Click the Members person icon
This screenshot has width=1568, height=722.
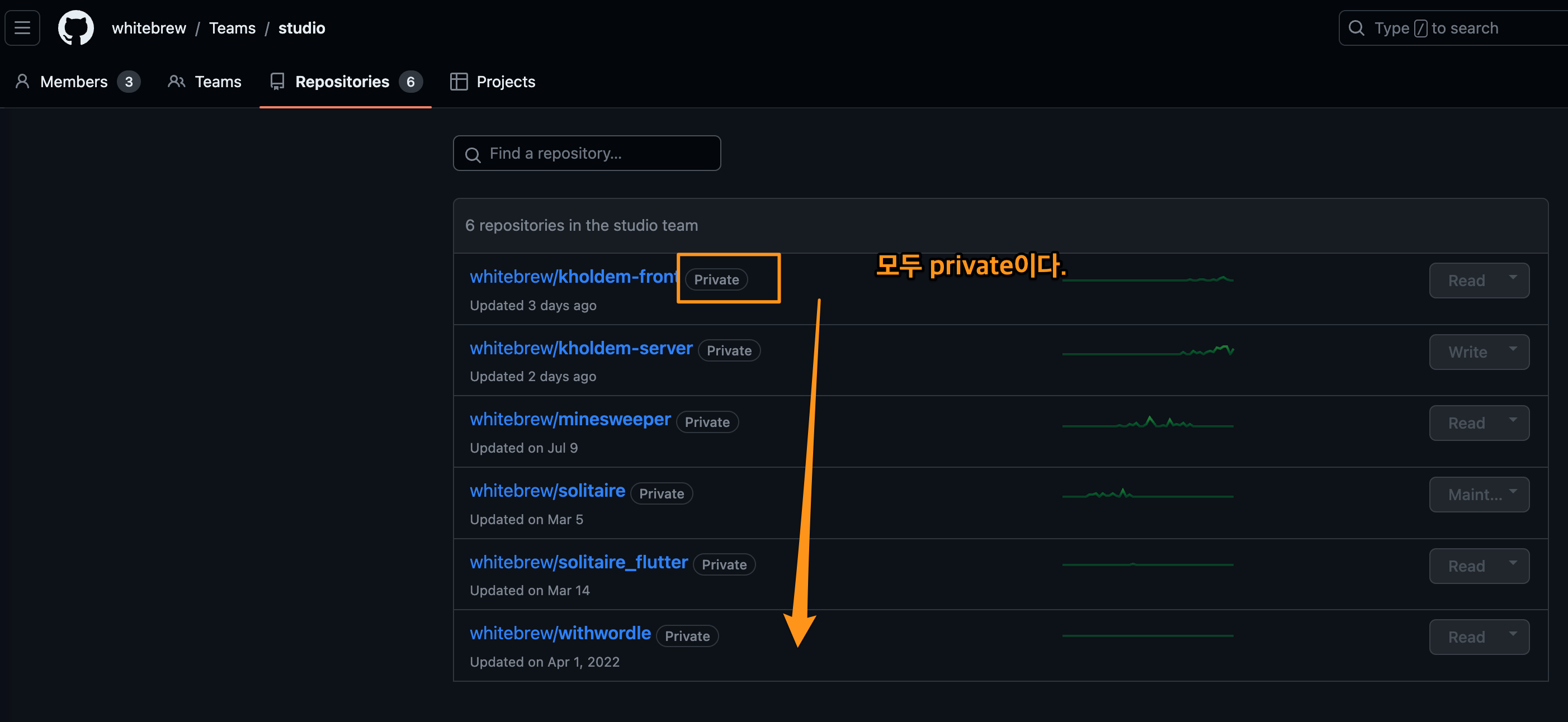(22, 82)
